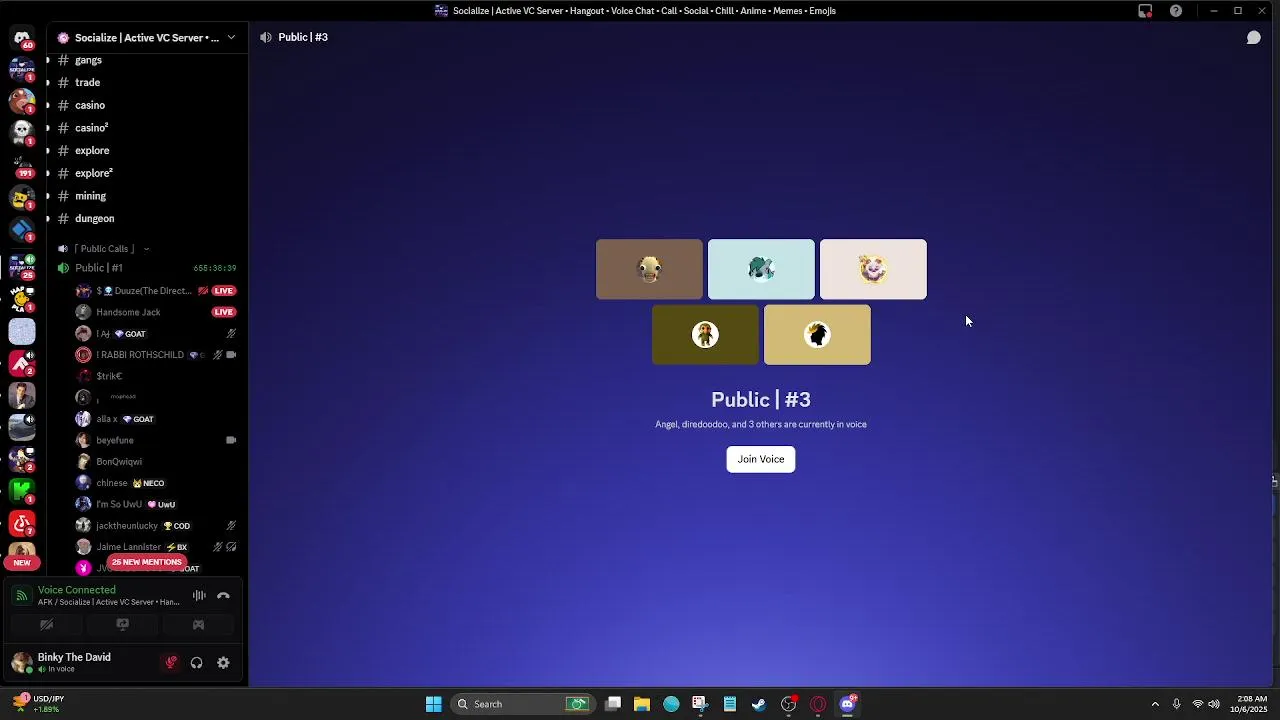Select the tan participant tile thumbnail

point(818,335)
